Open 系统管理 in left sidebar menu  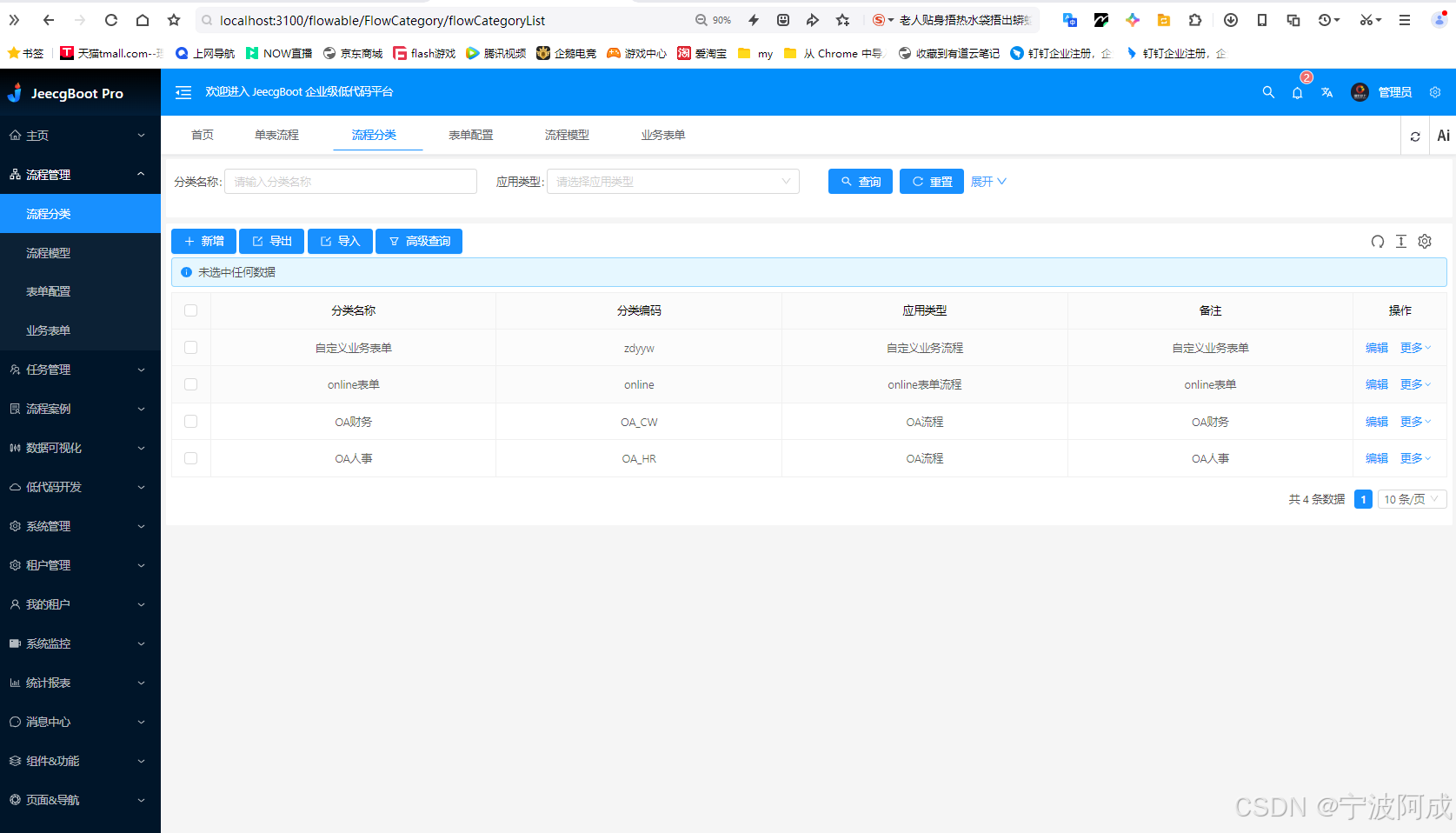(48, 525)
